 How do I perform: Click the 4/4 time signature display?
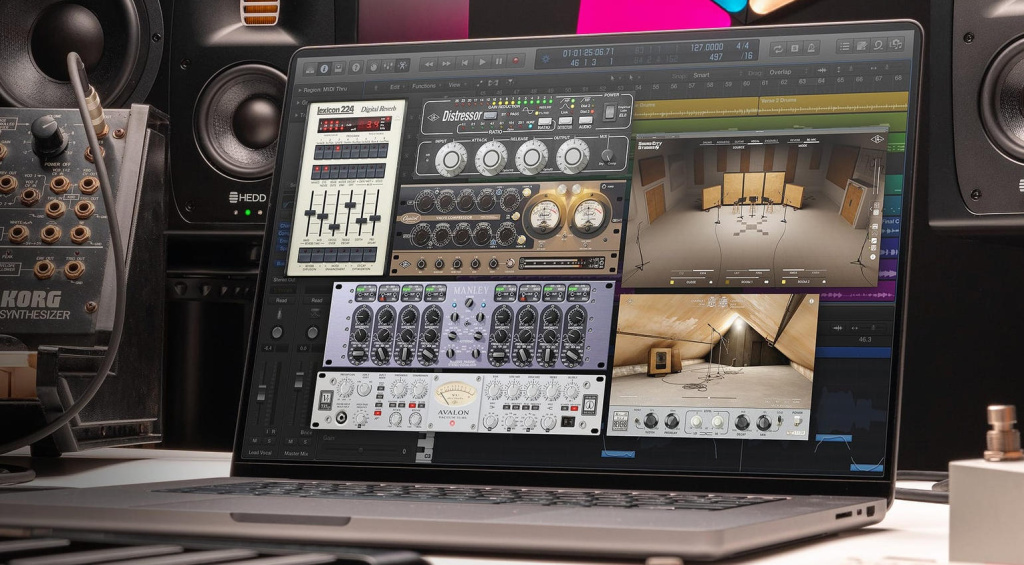[743, 46]
